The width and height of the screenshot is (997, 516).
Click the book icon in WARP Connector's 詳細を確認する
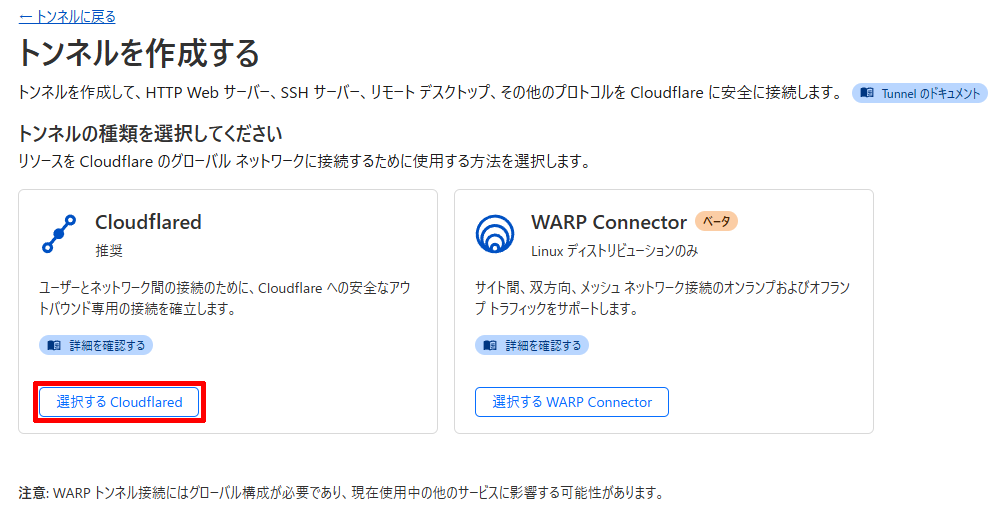click(x=490, y=345)
